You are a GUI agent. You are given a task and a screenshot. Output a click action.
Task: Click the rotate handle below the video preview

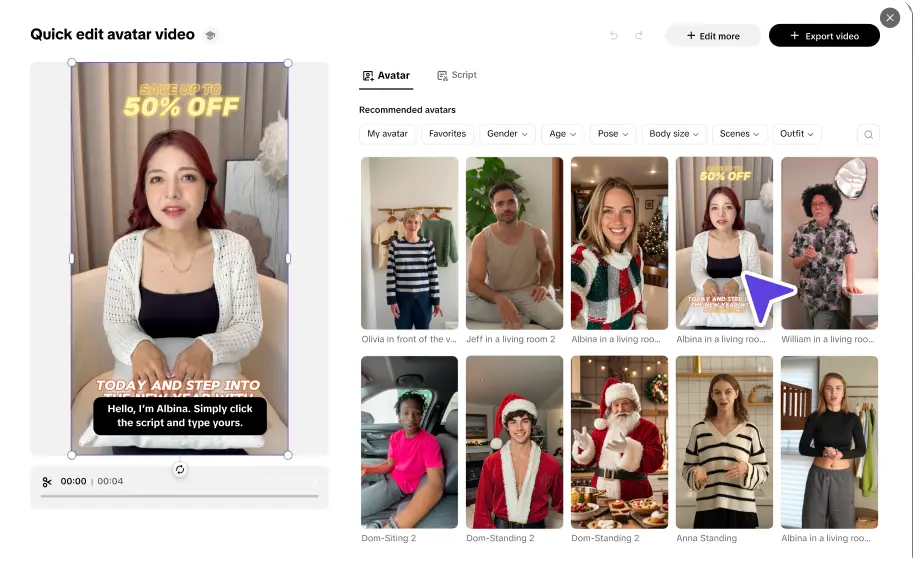pos(180,469)
